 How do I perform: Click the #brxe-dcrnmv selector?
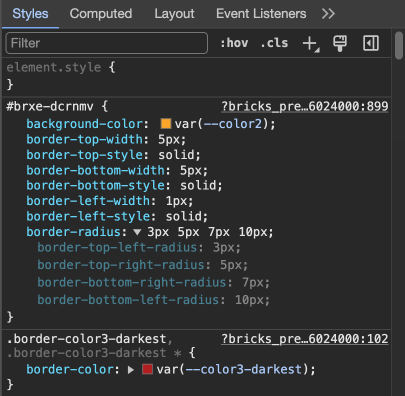[x=50, y=107]
